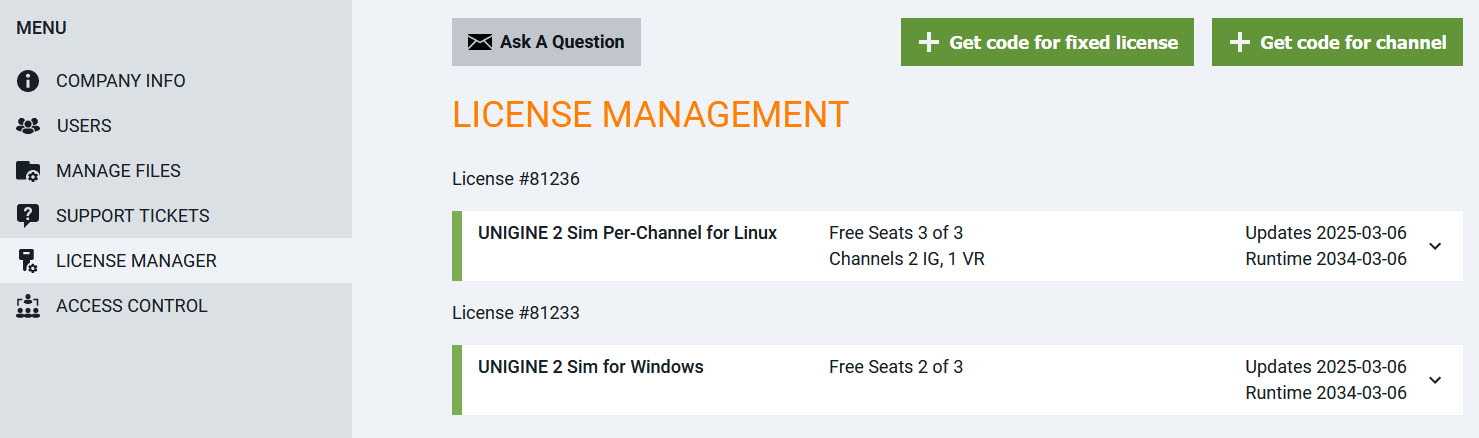Click the plus icon for channel code
This screenshot has height=438, width=1479.
pos(1239,42)
